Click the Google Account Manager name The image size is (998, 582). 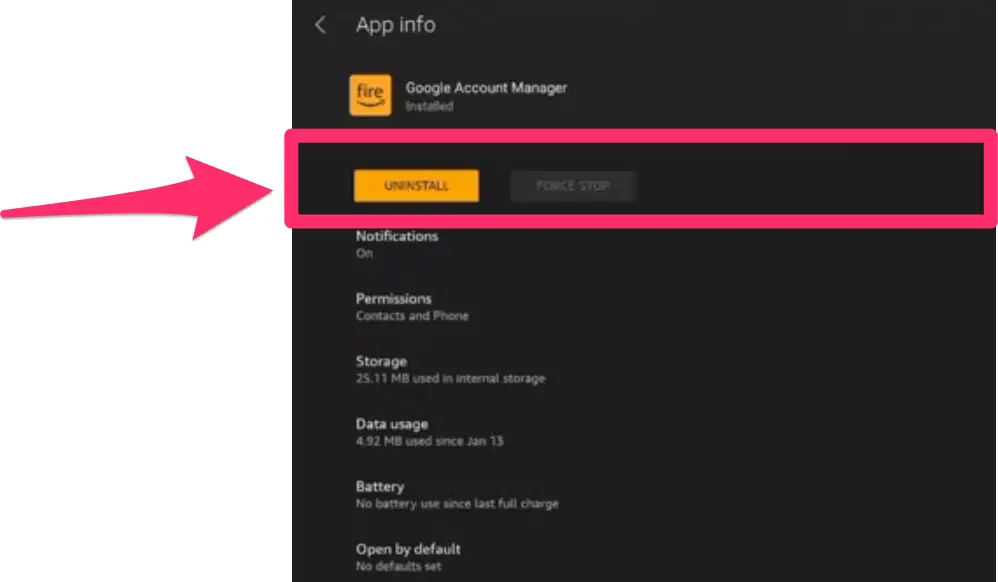click(486, 88)
